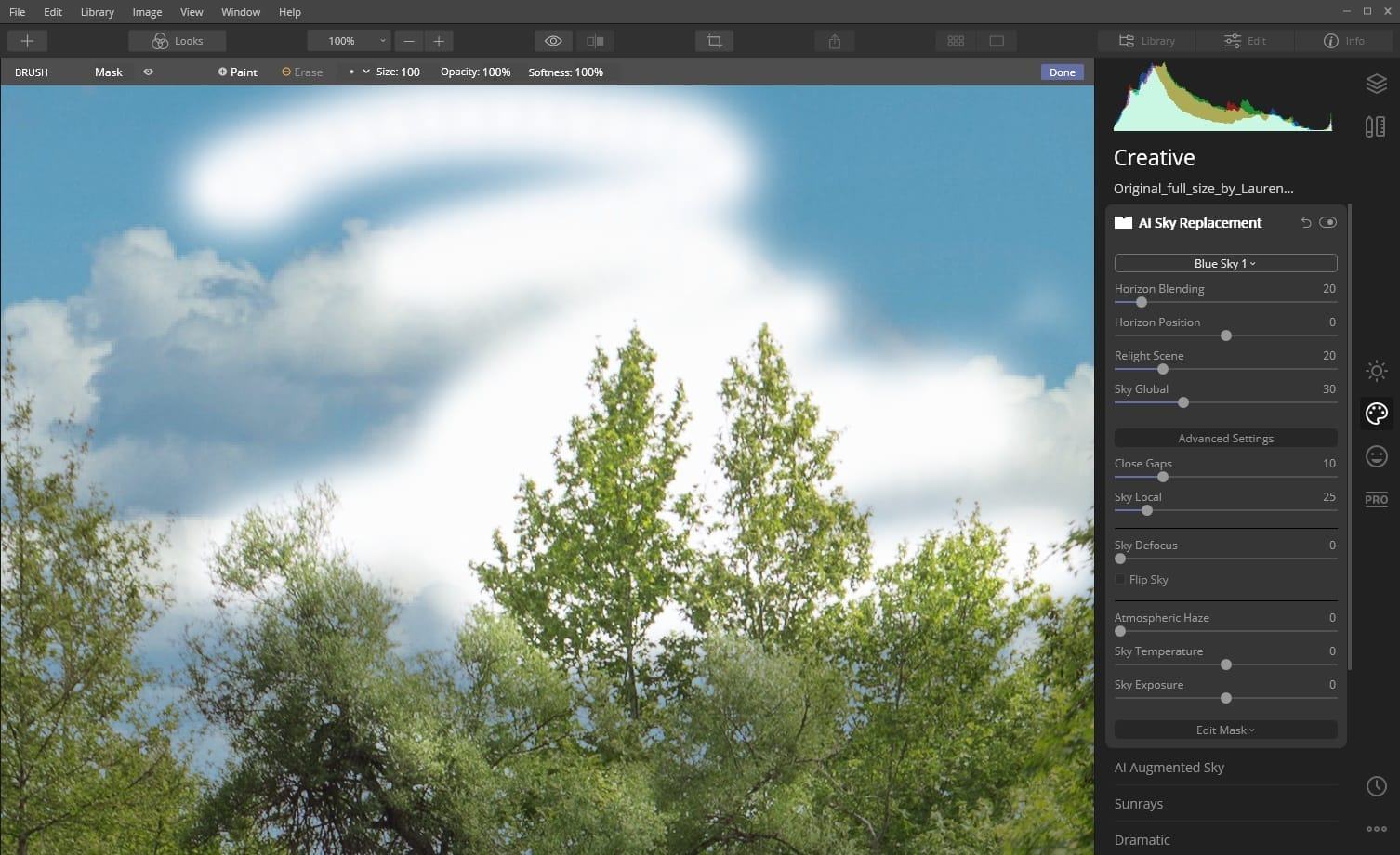Adjust the Sky Global slider handle
The image size is (1400, 855).
[x=1182, y=402]
